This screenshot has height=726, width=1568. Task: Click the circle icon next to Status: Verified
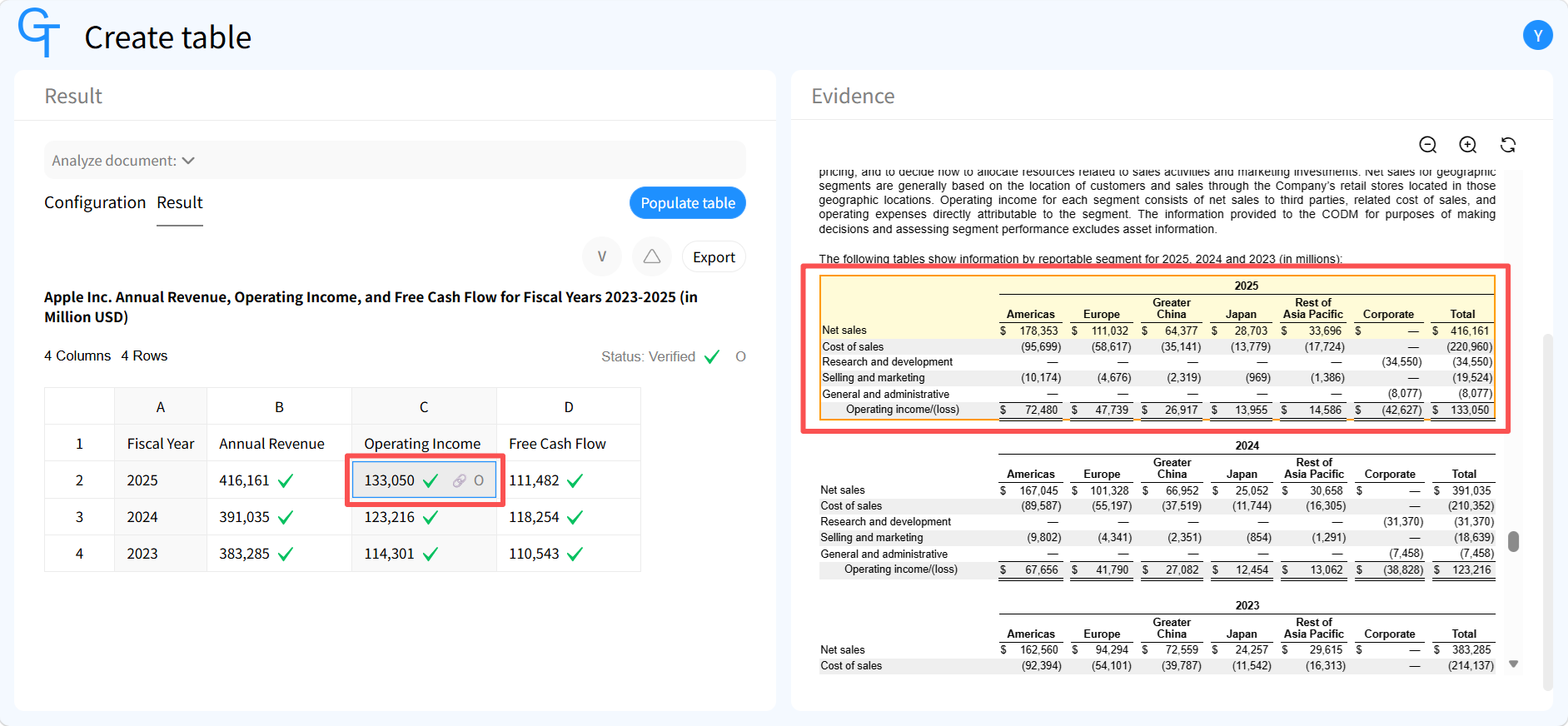(x=740, y=356)
